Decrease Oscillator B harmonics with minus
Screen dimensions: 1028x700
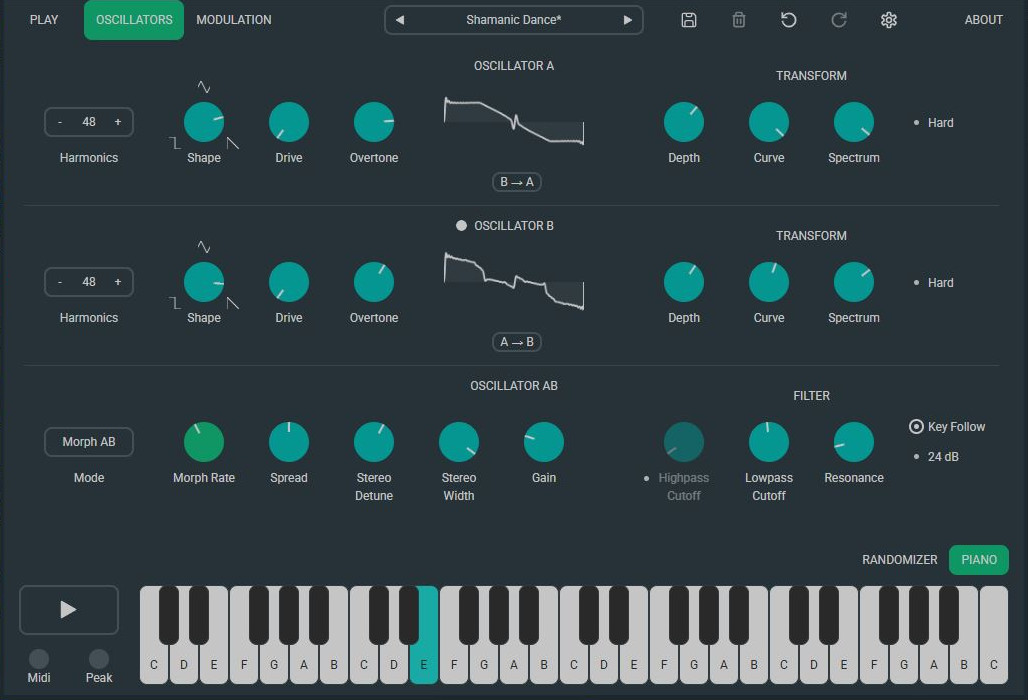click(60, 282)
